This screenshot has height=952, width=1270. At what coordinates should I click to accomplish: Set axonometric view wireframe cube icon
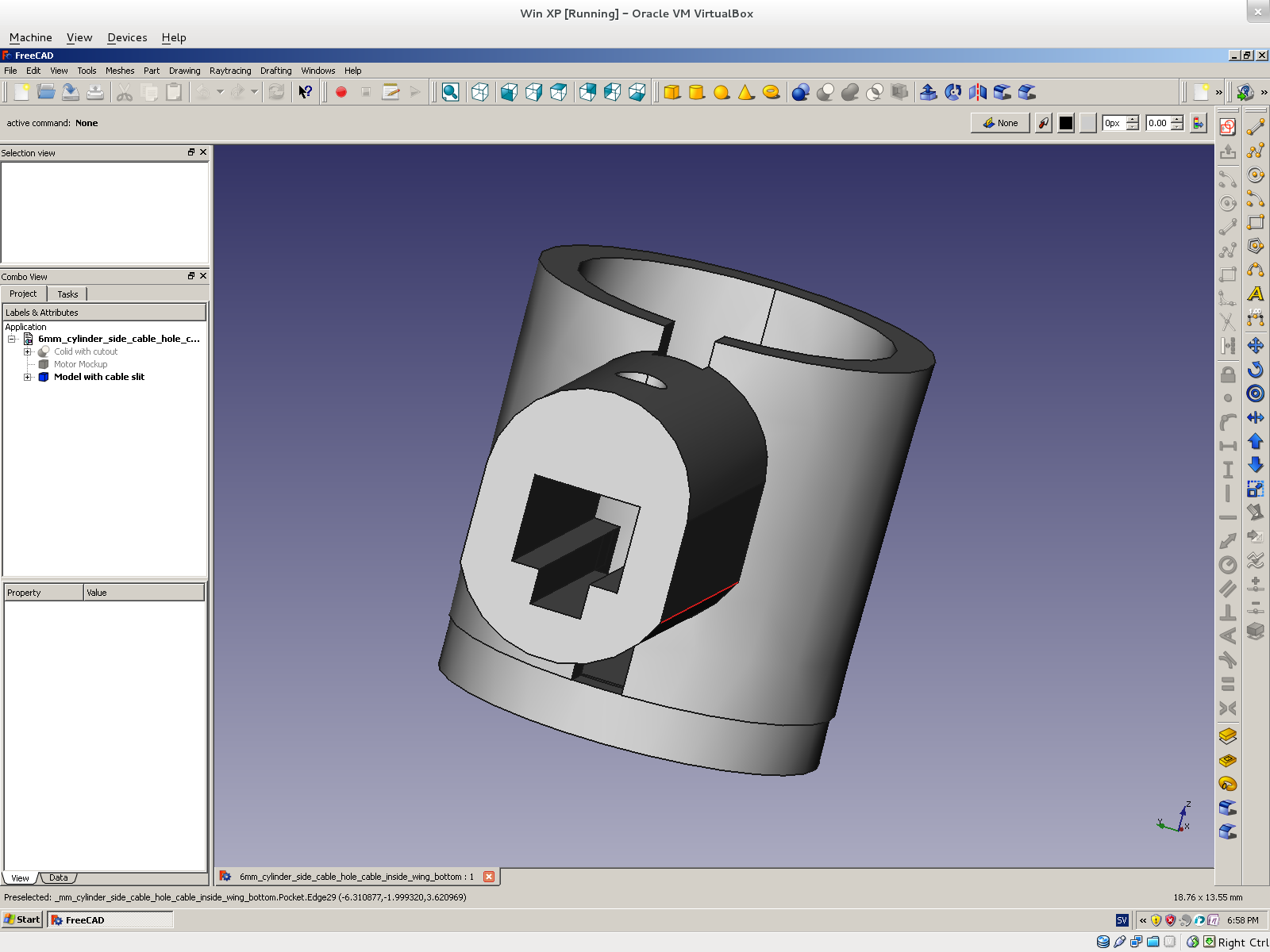[x=480, y=92]
